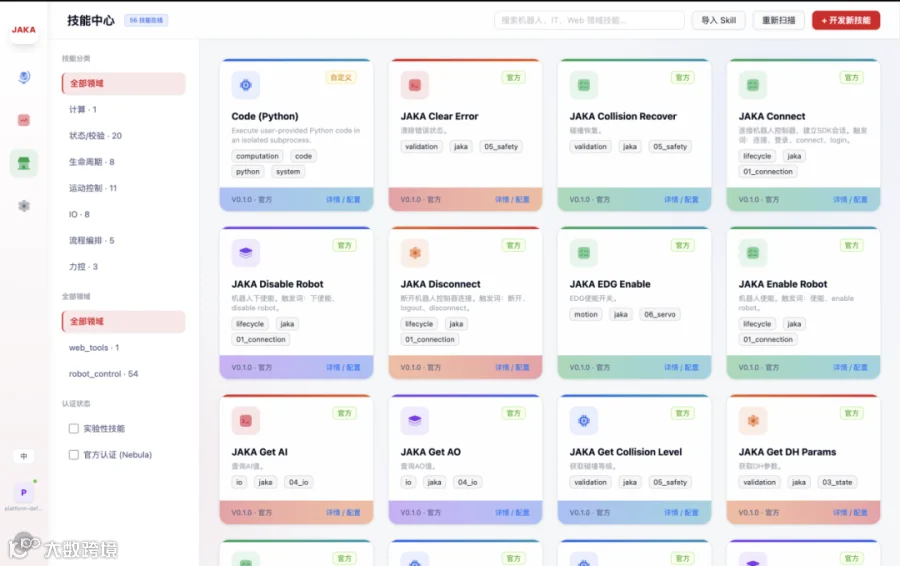
Task: Filter by 计算 · 1 category
Action: (123, 110)
